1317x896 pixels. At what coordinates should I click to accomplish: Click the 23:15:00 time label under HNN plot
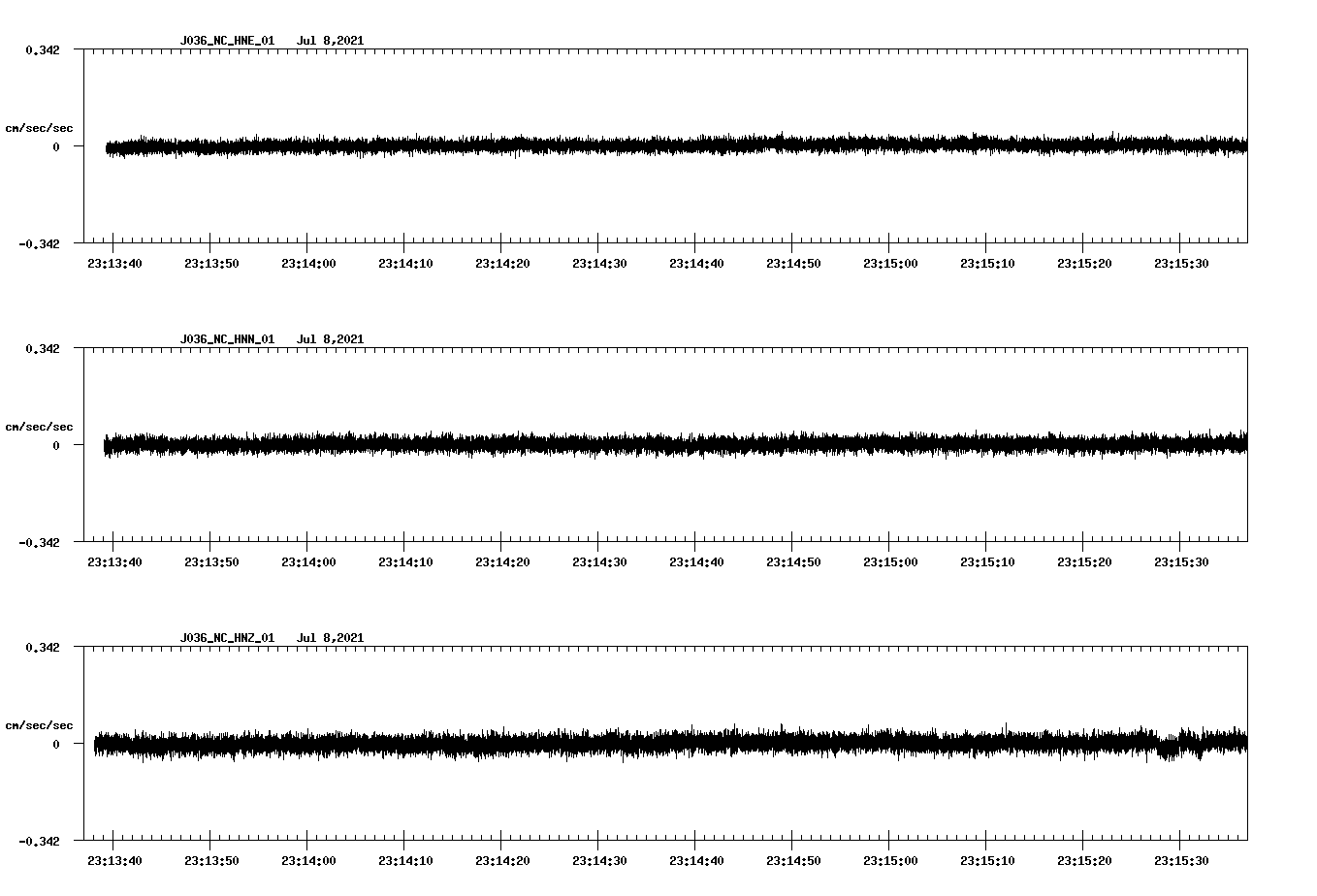pos(890,562)
